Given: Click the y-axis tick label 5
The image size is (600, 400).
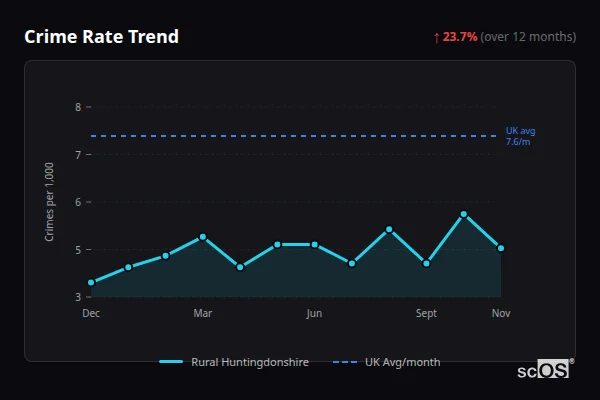Looking at the screenshot, I should coord(78,250).
